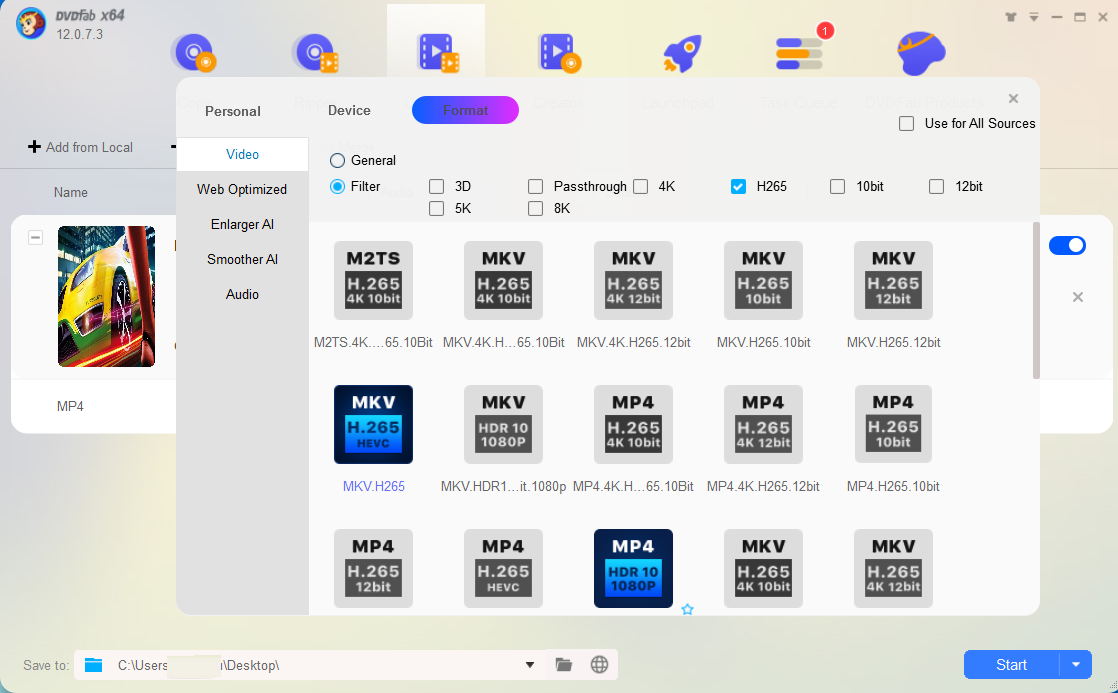Image resolution: width=1118 pixels, height=693 pixels.
Task: Collapse the source item minus box
Action: tap(35, 237)
